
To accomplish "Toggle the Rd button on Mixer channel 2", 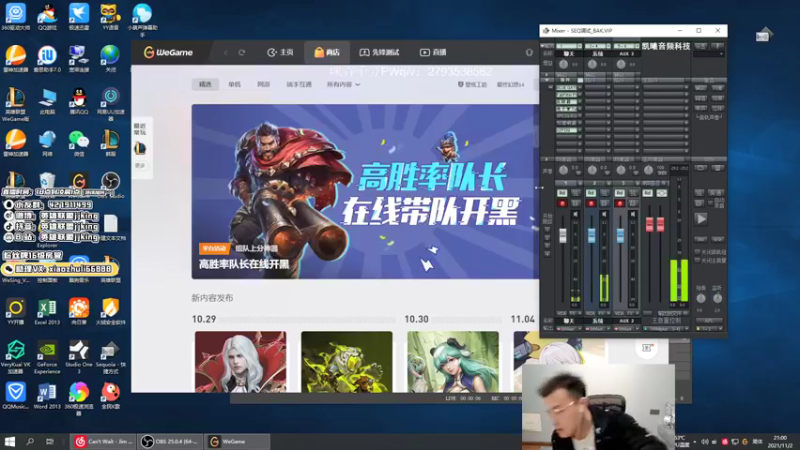I will (x=591, y=193).
